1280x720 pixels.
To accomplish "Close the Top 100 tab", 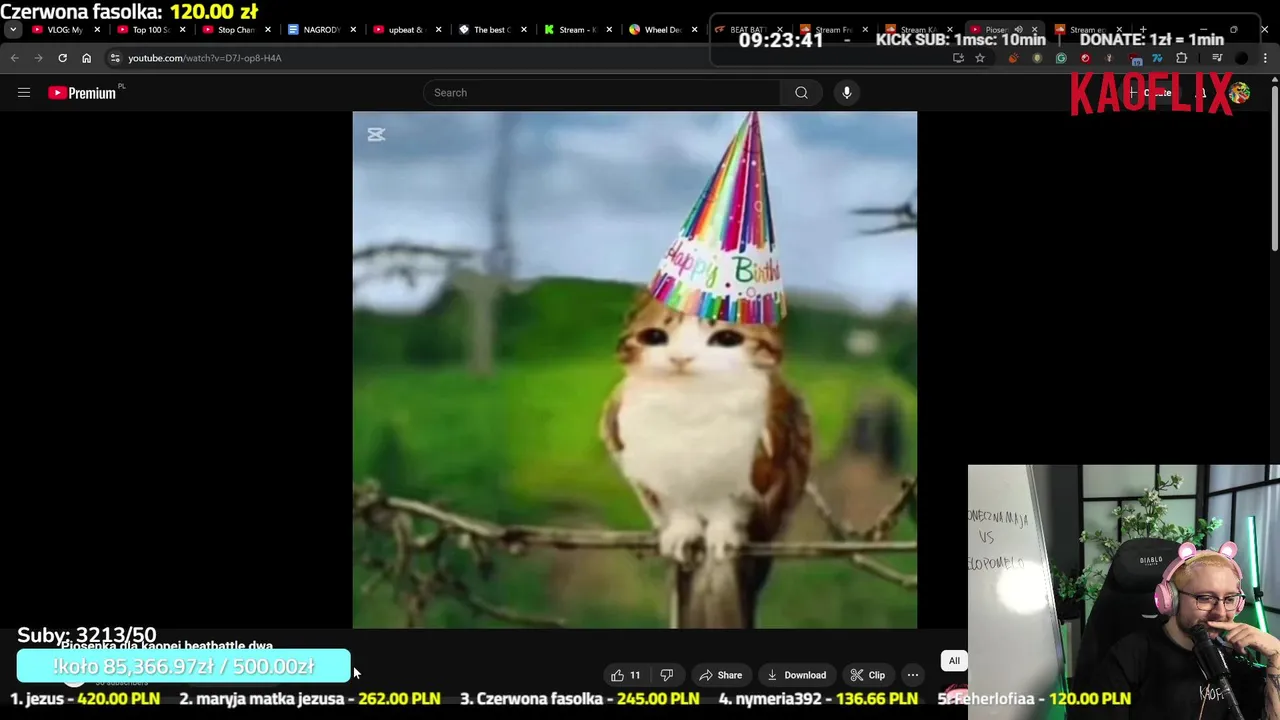I will coord(182,30).
